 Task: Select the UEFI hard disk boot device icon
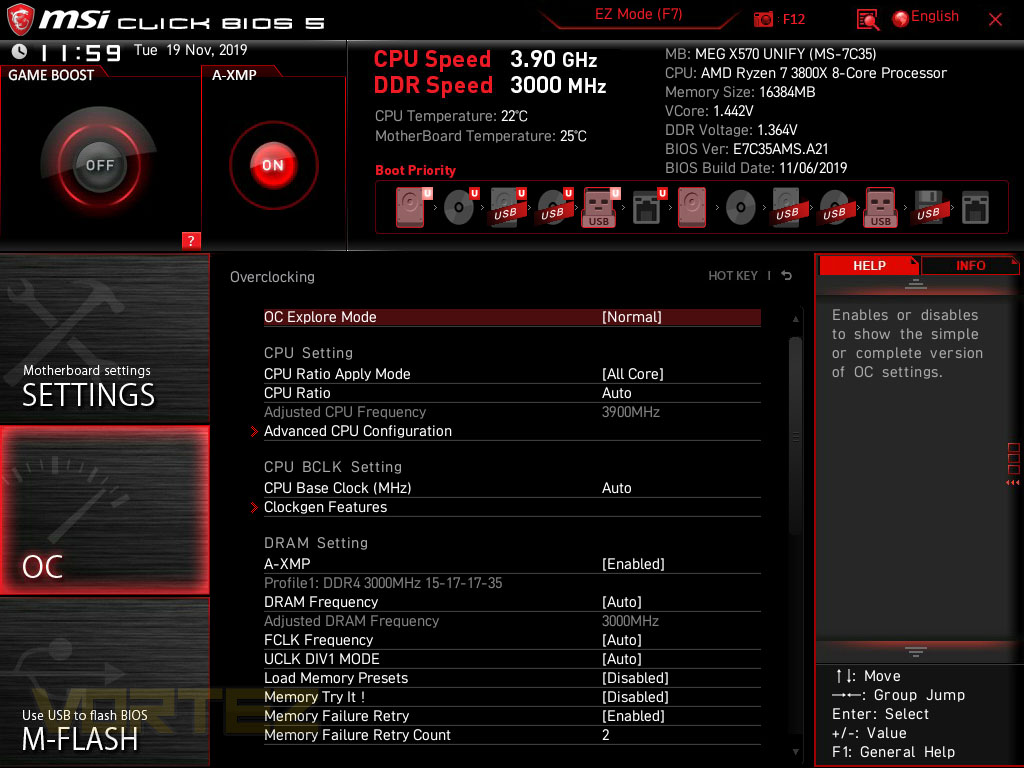[413, 207]
